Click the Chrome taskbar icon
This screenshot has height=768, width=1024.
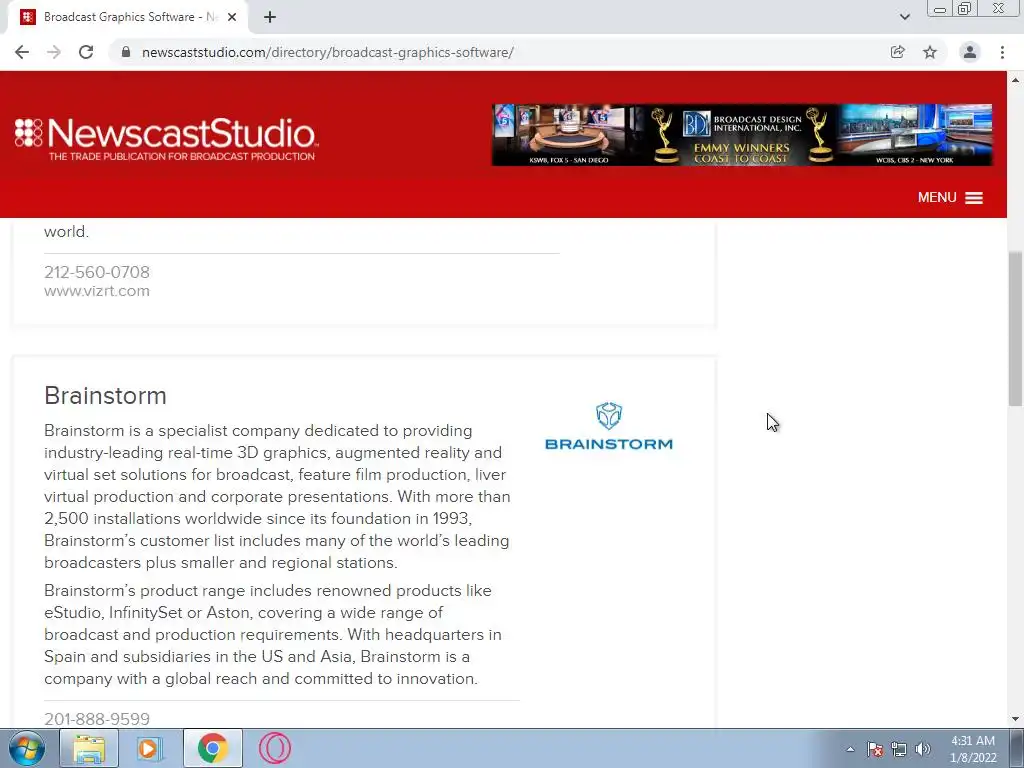[212, 748]
